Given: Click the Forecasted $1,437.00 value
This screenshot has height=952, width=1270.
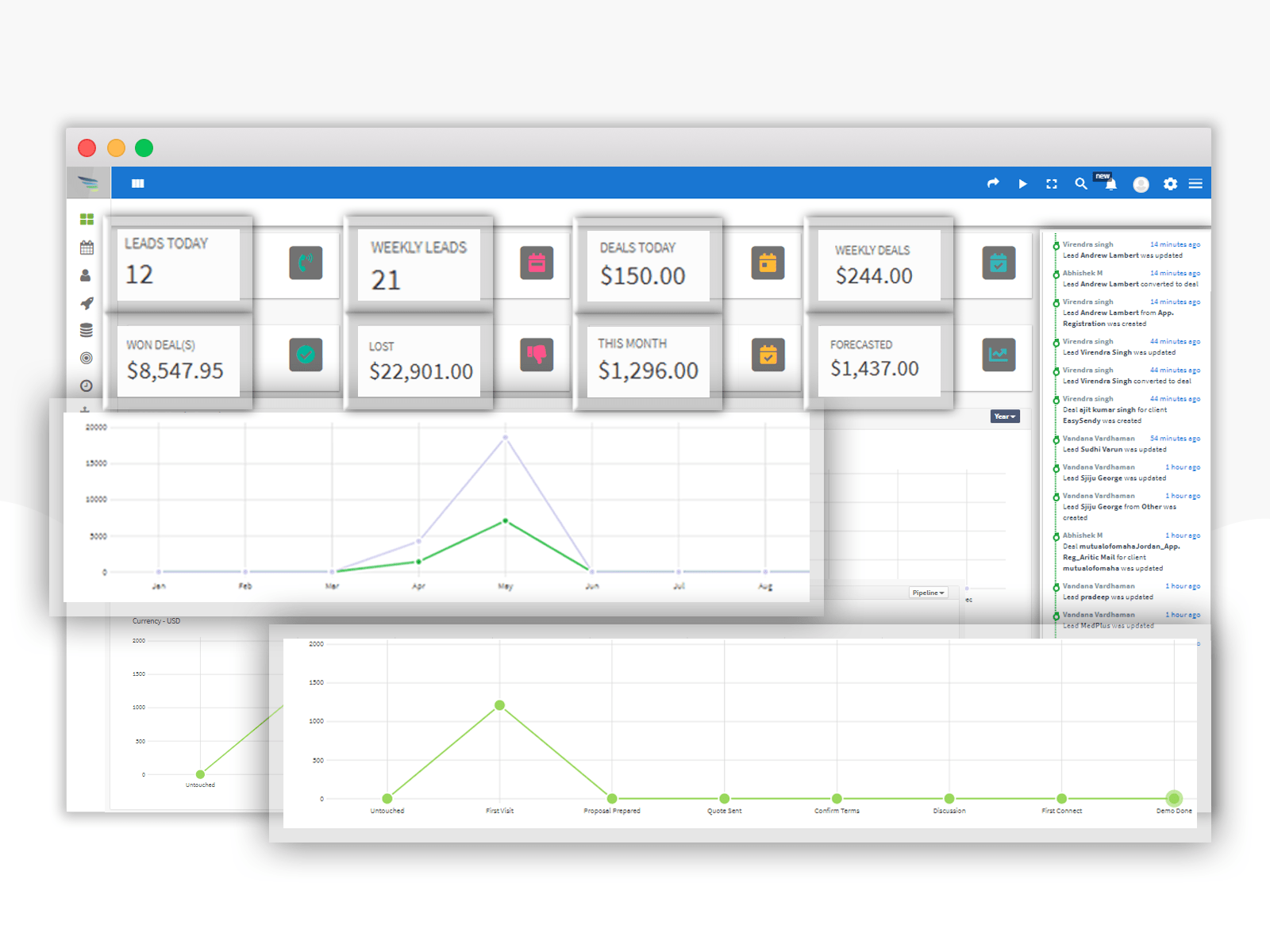Looking at the screenshot, I should pos(875,368).
